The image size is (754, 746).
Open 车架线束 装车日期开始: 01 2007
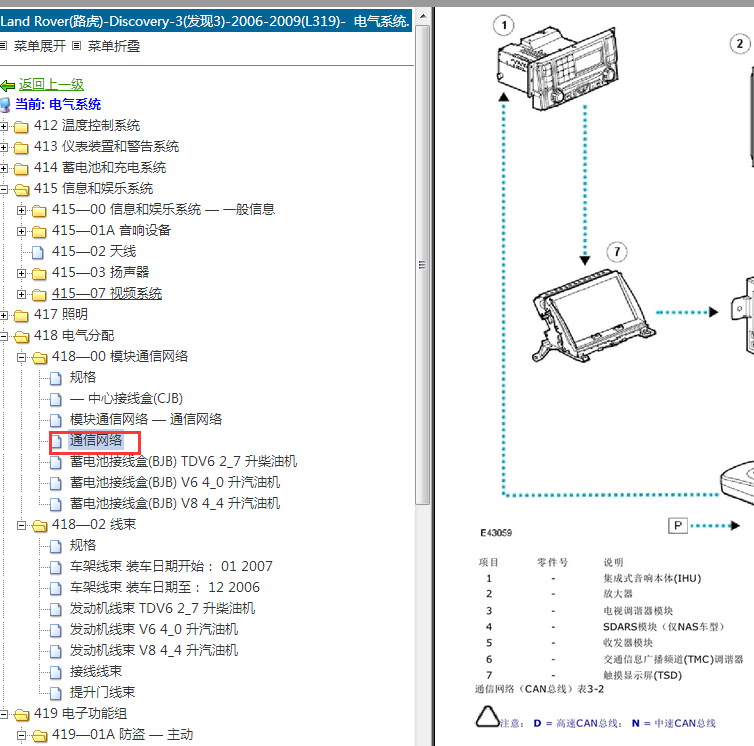[x=171, y=566]
